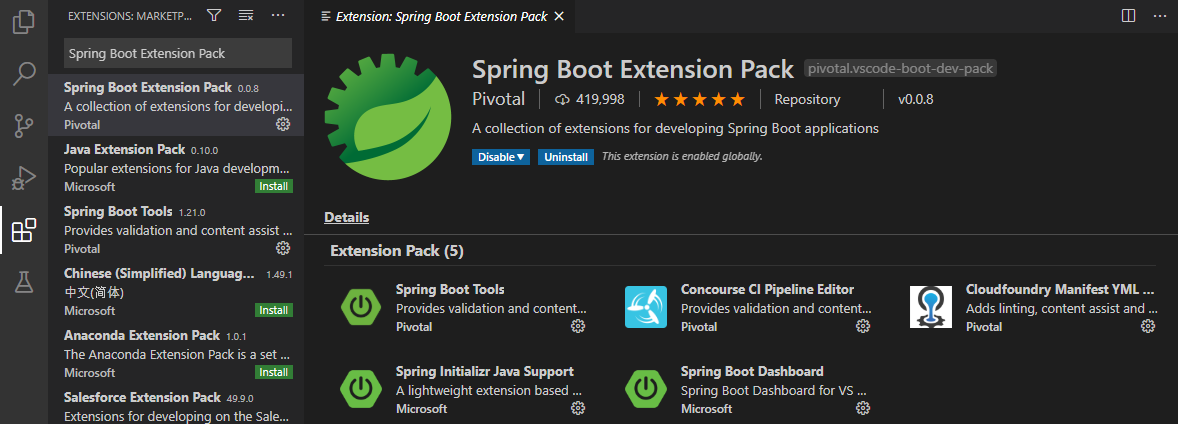Select Anaconda Extension Pack in results
The height and width of the screenshot is (424, 1178).
pyautogui.click(x=177, y=353)
